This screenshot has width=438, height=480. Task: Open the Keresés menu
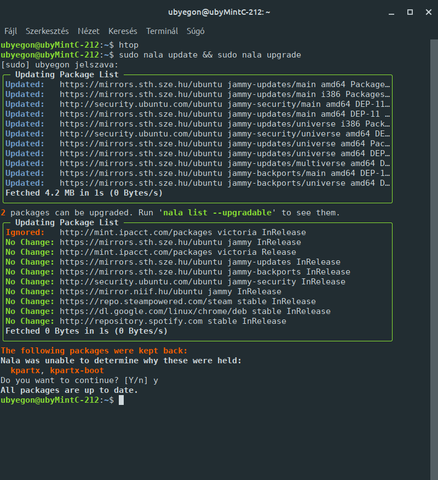pos(122,31)
